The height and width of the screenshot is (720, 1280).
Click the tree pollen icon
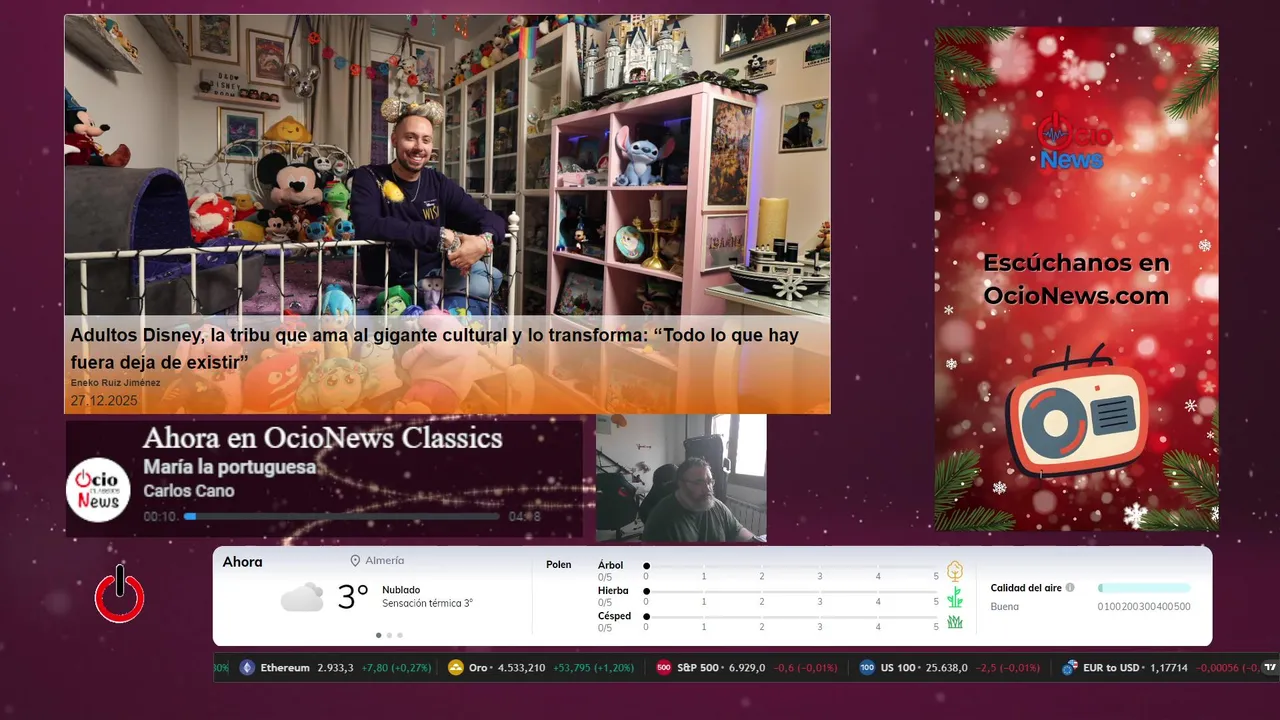(955, 571)
